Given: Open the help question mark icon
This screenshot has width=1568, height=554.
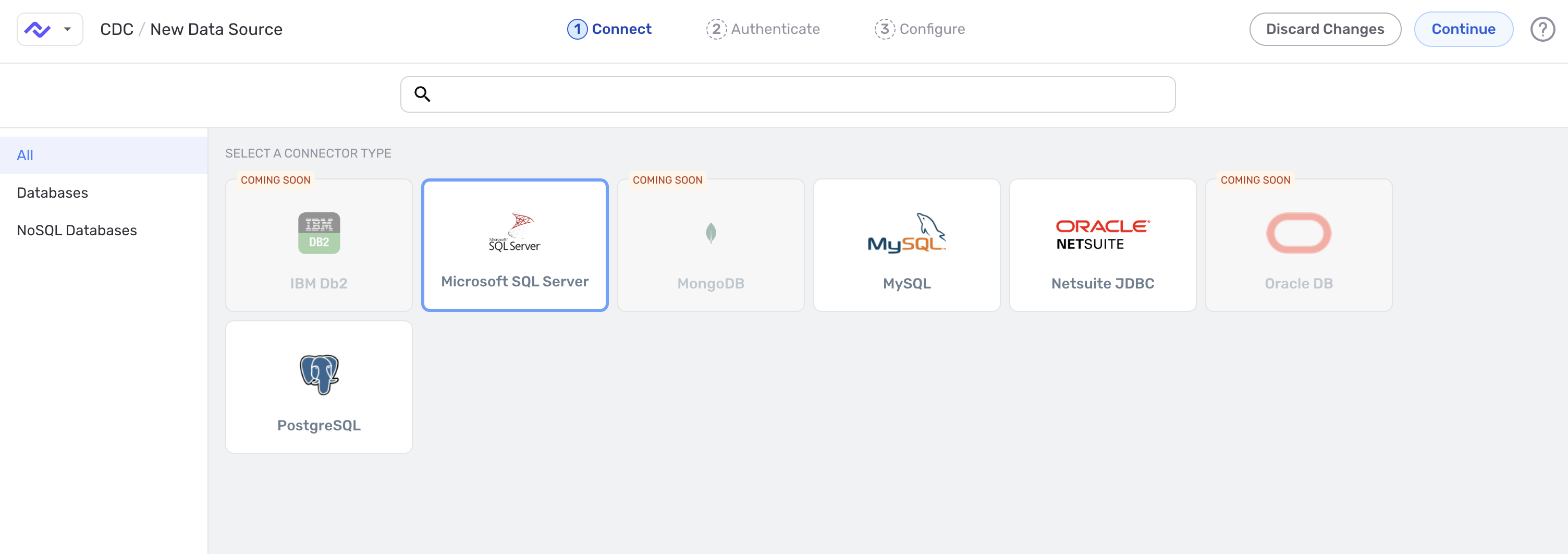Looking at the screenshot, I should pos(1542,29).
